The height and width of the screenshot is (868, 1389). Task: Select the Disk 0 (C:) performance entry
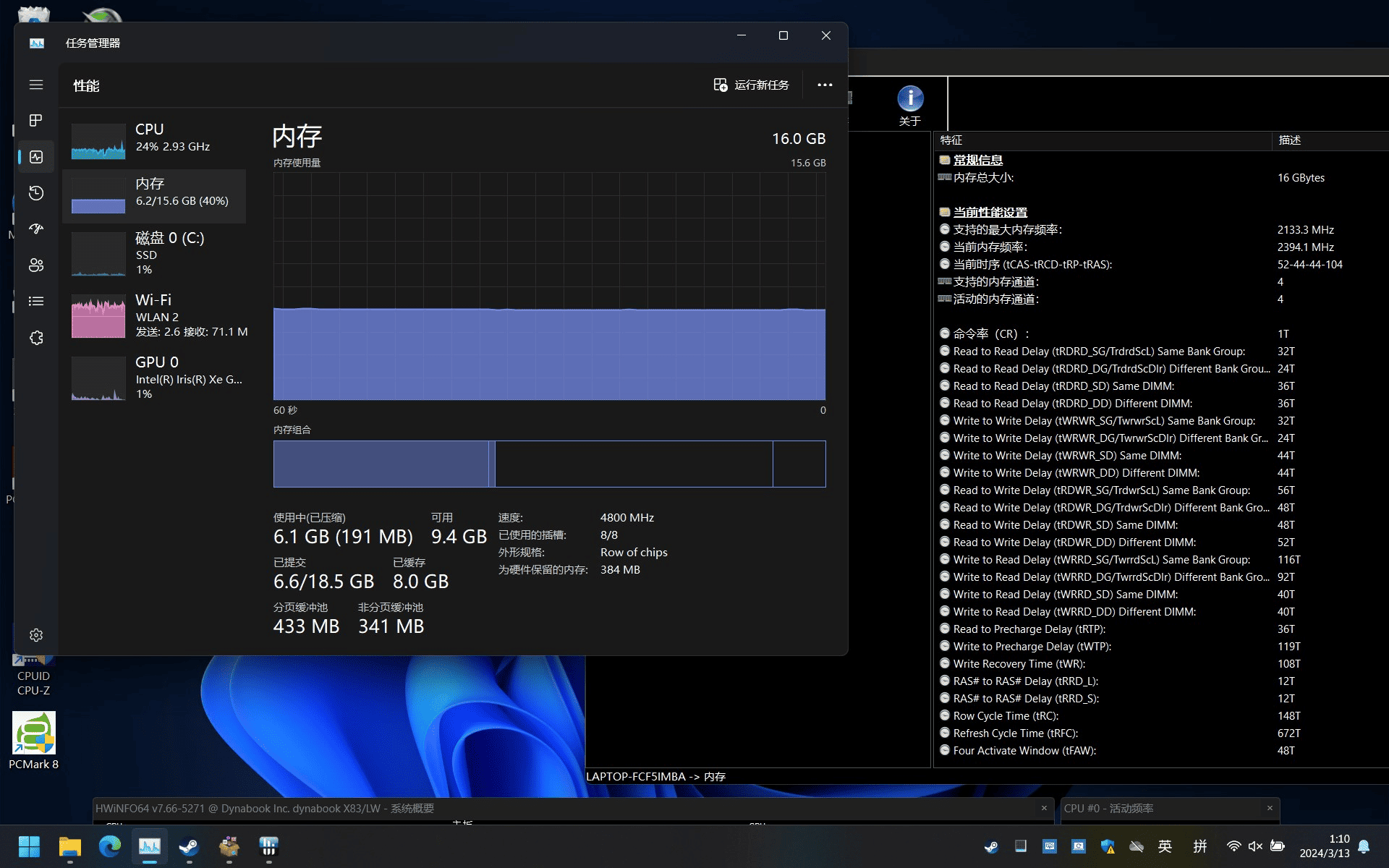click(x=156, y=253)
